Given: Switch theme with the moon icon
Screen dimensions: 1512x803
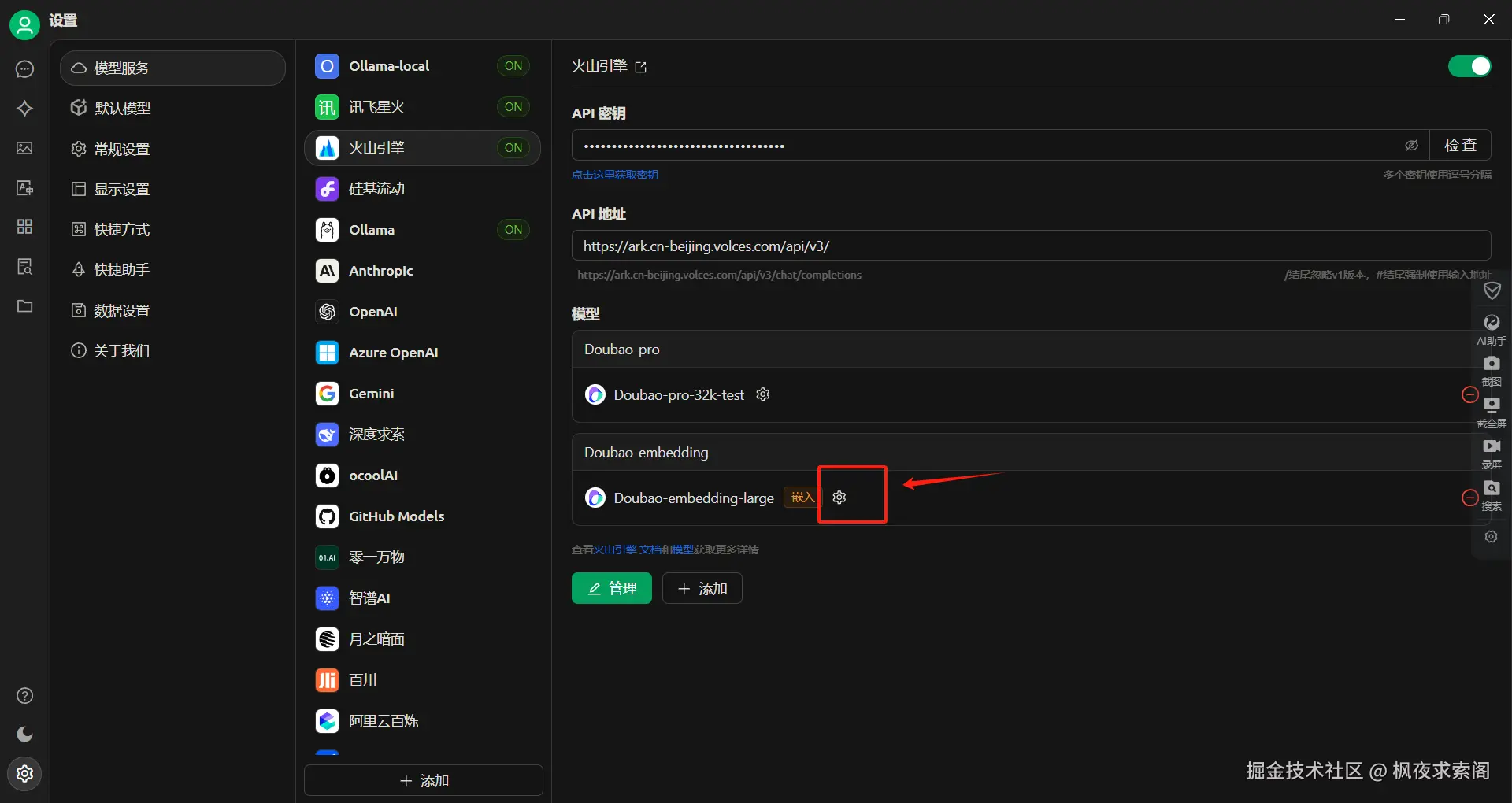Looking at the screenshot, I should click(x=24, y=735).
